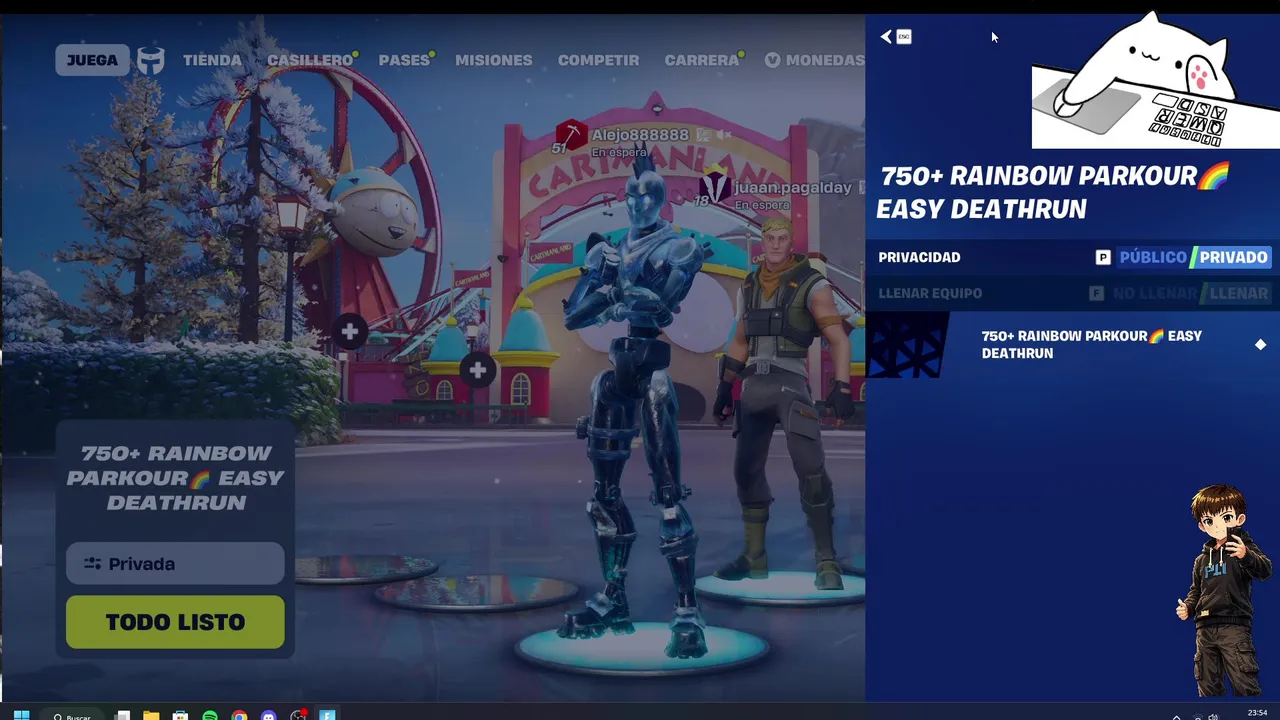Viewport: 1280px width, 720px height.
Task: Click the taskbar clock 23:54
Action: coord(1258,714)
